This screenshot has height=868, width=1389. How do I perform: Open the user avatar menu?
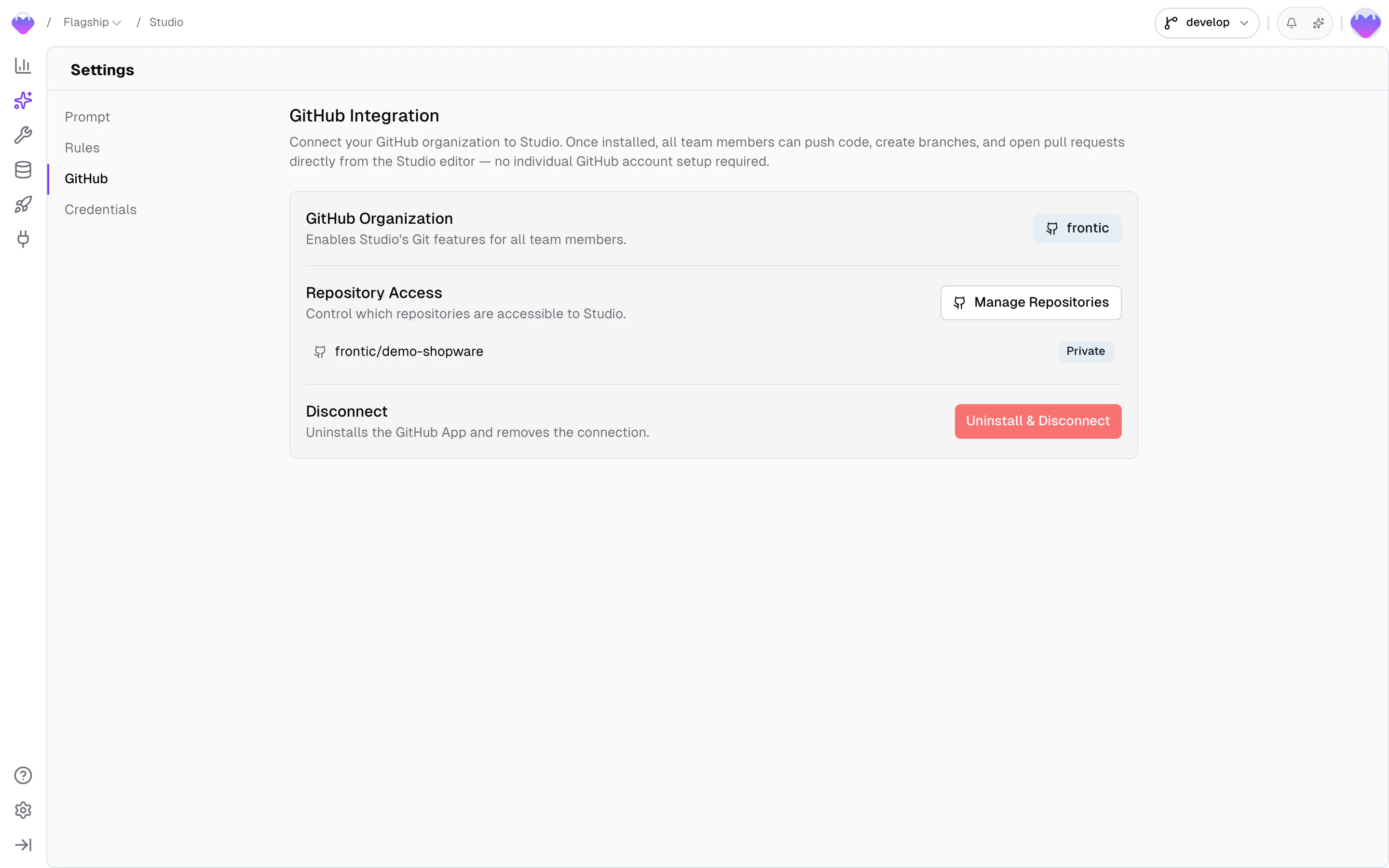click(1365, 23)
